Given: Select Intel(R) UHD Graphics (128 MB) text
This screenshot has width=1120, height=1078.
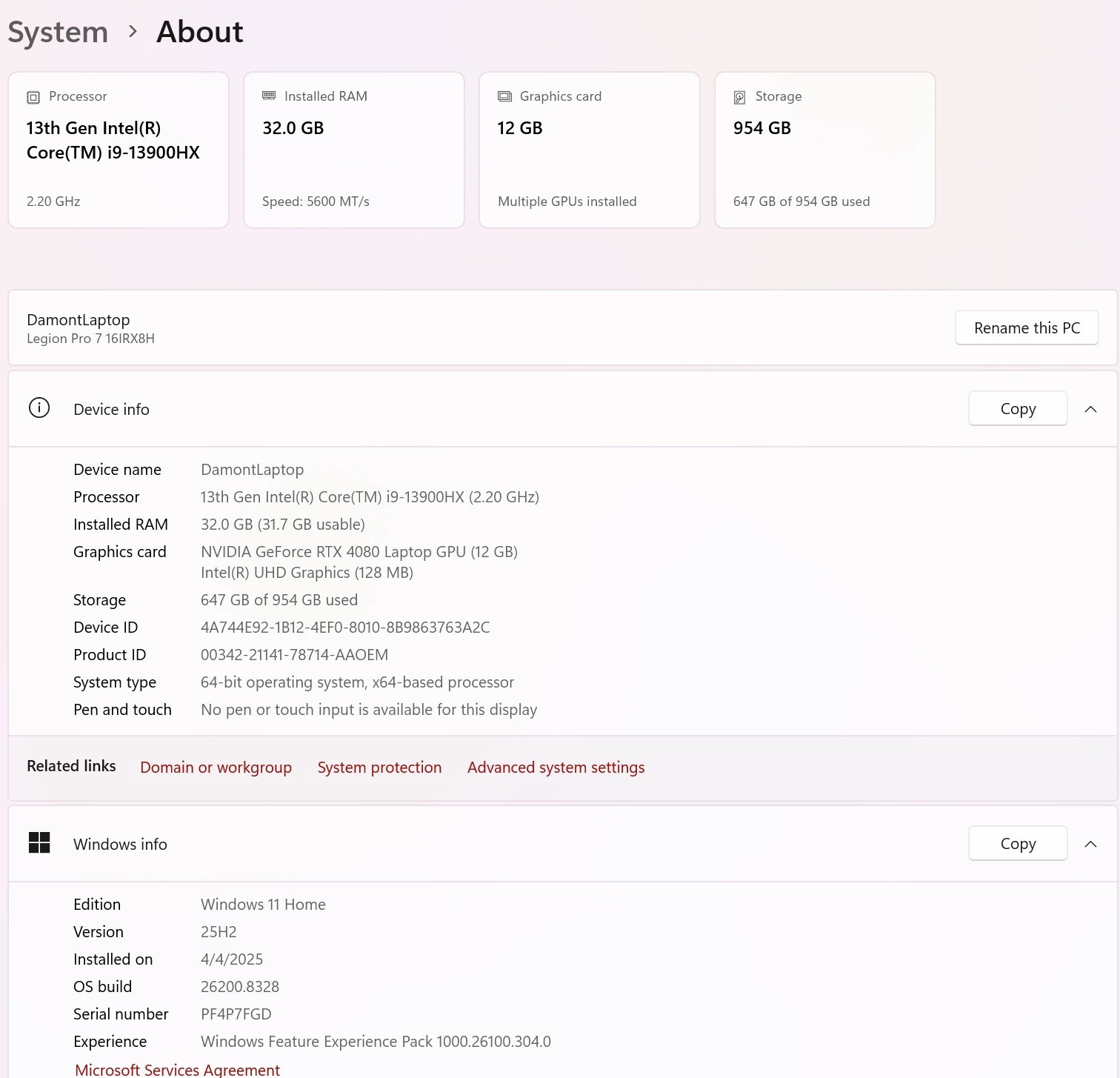Looking at the screenshot, I should (307, 572).
